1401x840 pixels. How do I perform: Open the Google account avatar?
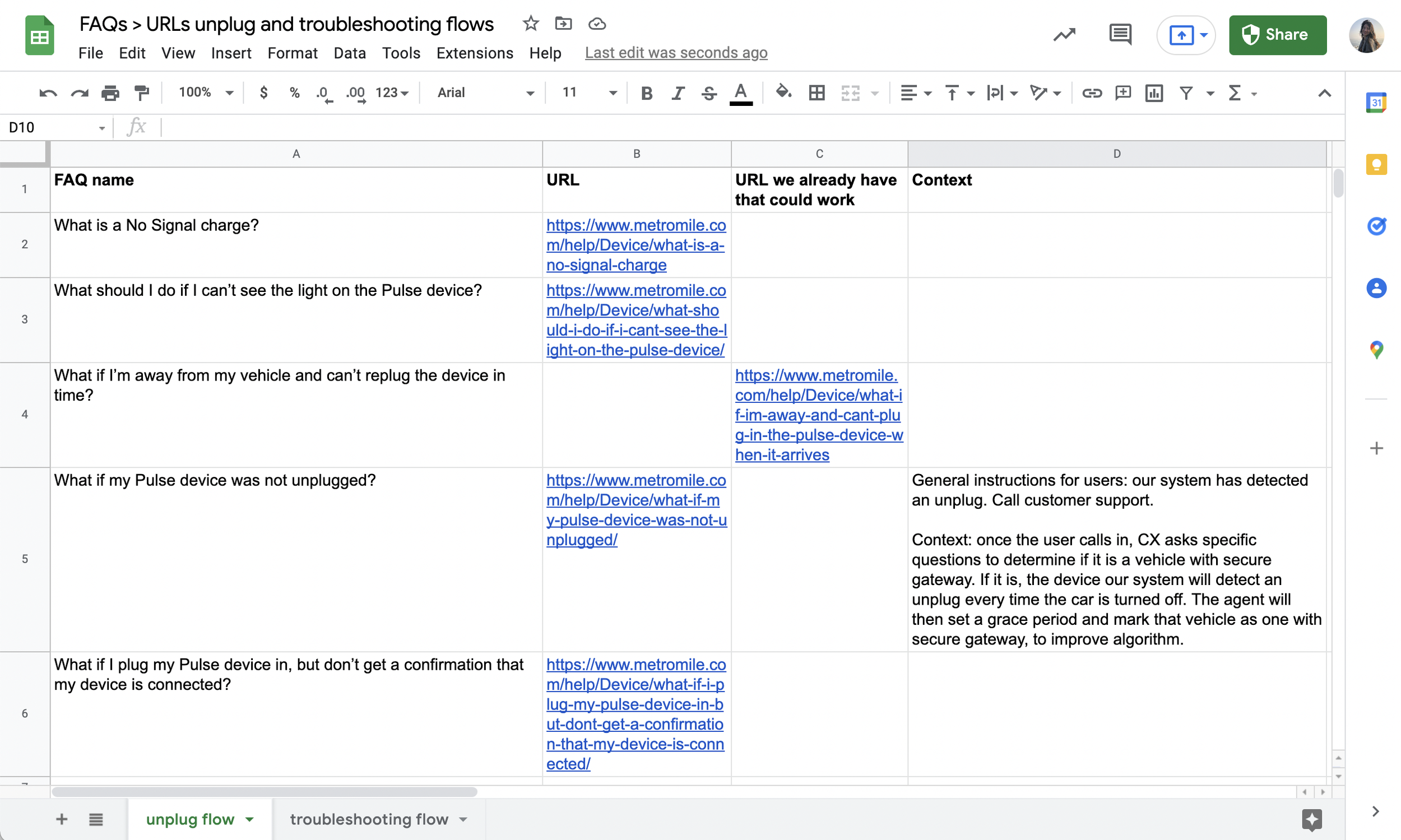(1366, 35)
